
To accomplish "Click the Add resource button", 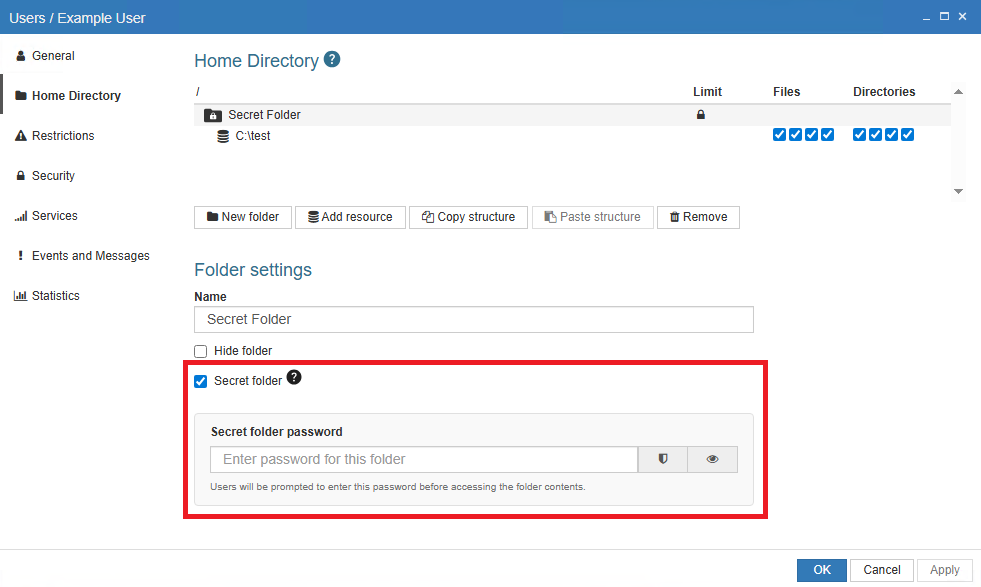I will point(350,217).
